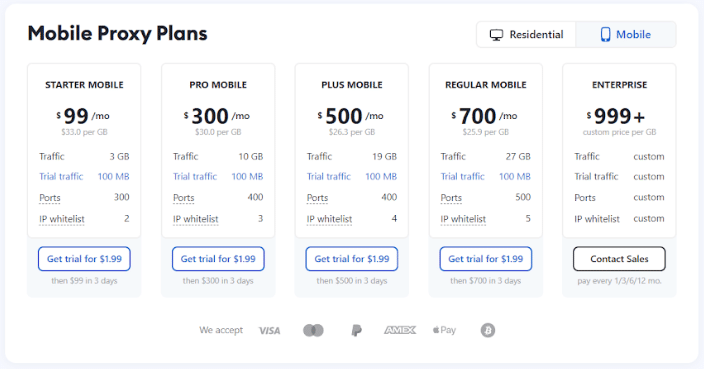
Task: Switch to the Residential plans tab
Action: (526, 35)
